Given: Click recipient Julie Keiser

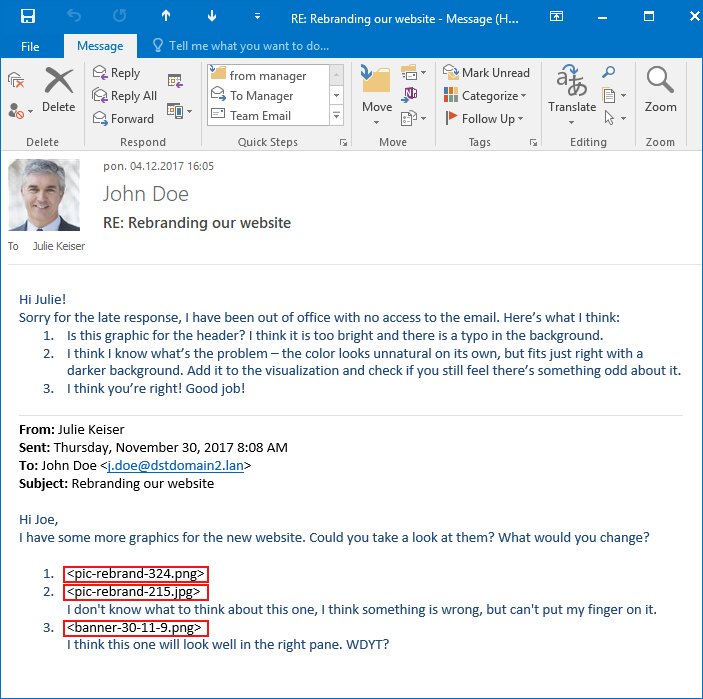Looking at the screenshot, I should [59, 246].
